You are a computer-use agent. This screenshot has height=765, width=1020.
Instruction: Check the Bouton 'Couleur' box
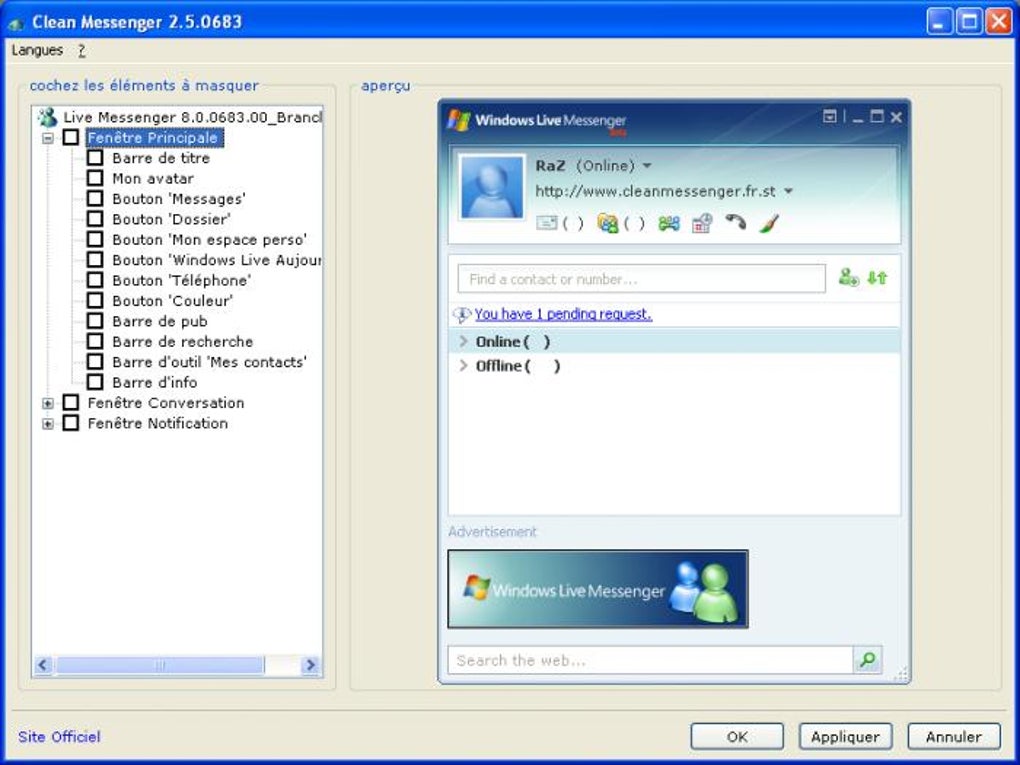[95, 300]
